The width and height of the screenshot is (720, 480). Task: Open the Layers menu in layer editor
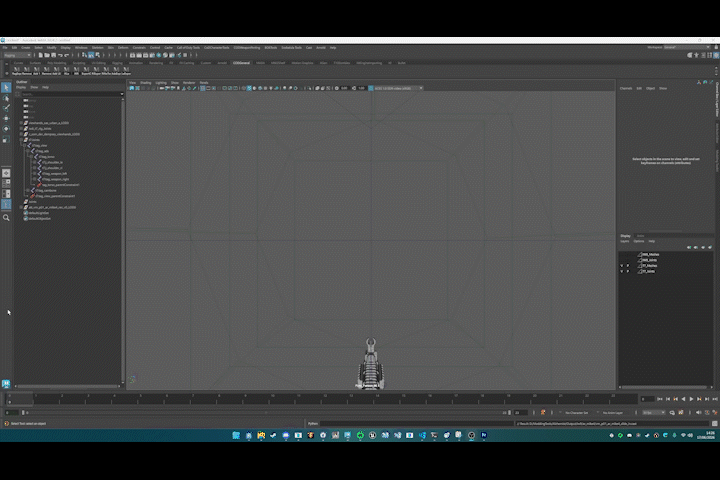[x=625, y=241]
